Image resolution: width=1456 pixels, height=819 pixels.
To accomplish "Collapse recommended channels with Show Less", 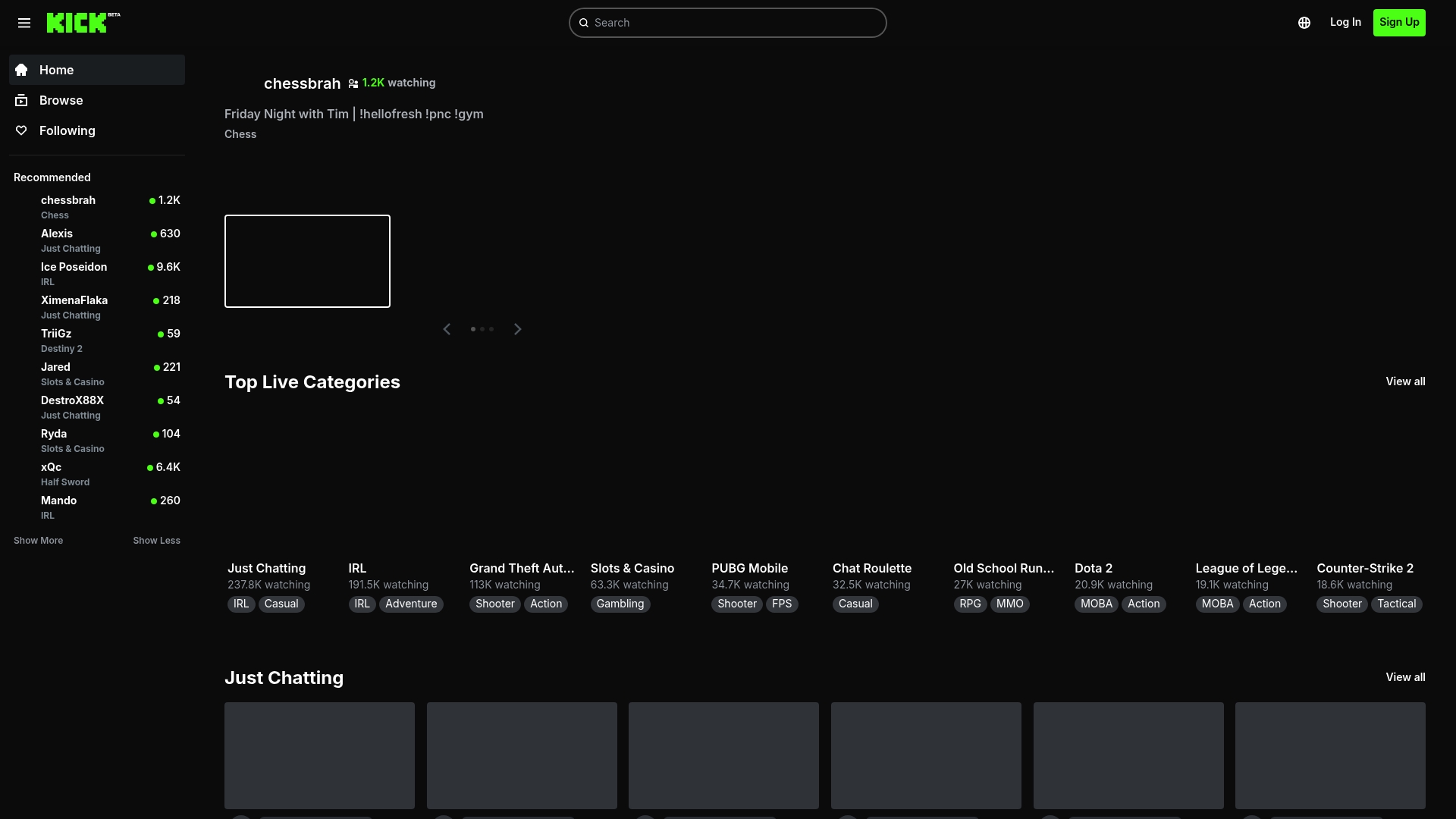I will pos(156,540).
